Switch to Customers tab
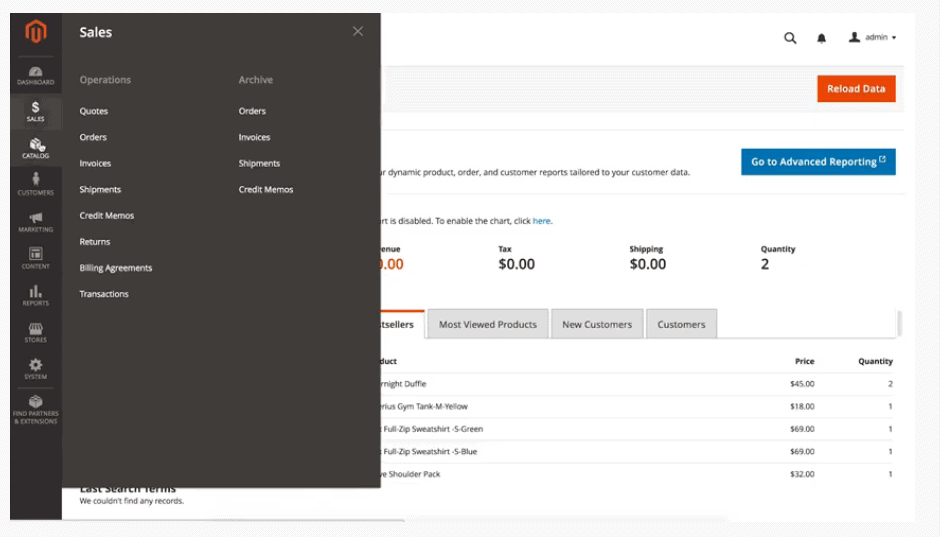Screen dimensions: 940x537 (681, 324)
